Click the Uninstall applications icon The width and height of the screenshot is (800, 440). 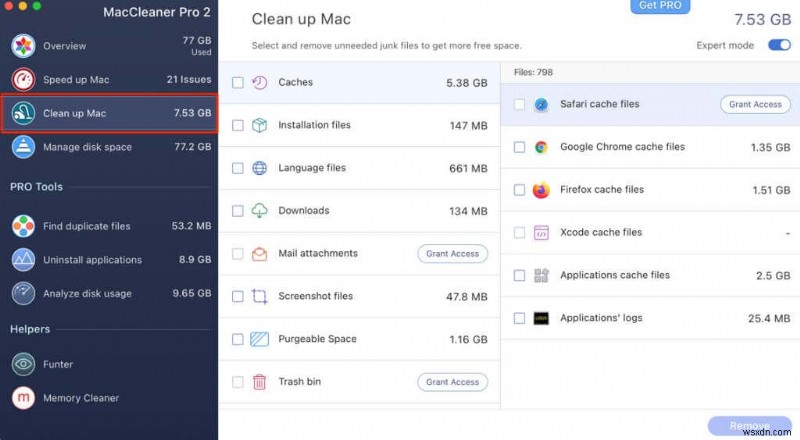coord(23,260)
